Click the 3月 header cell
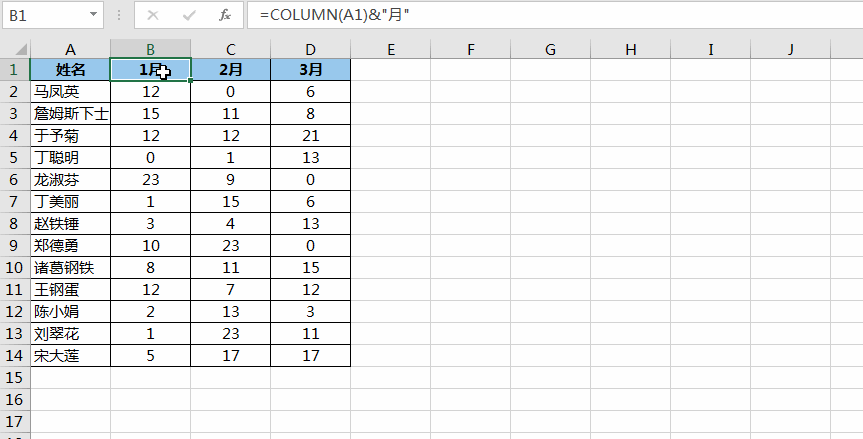Screen dimensions: 863x439 310,70
